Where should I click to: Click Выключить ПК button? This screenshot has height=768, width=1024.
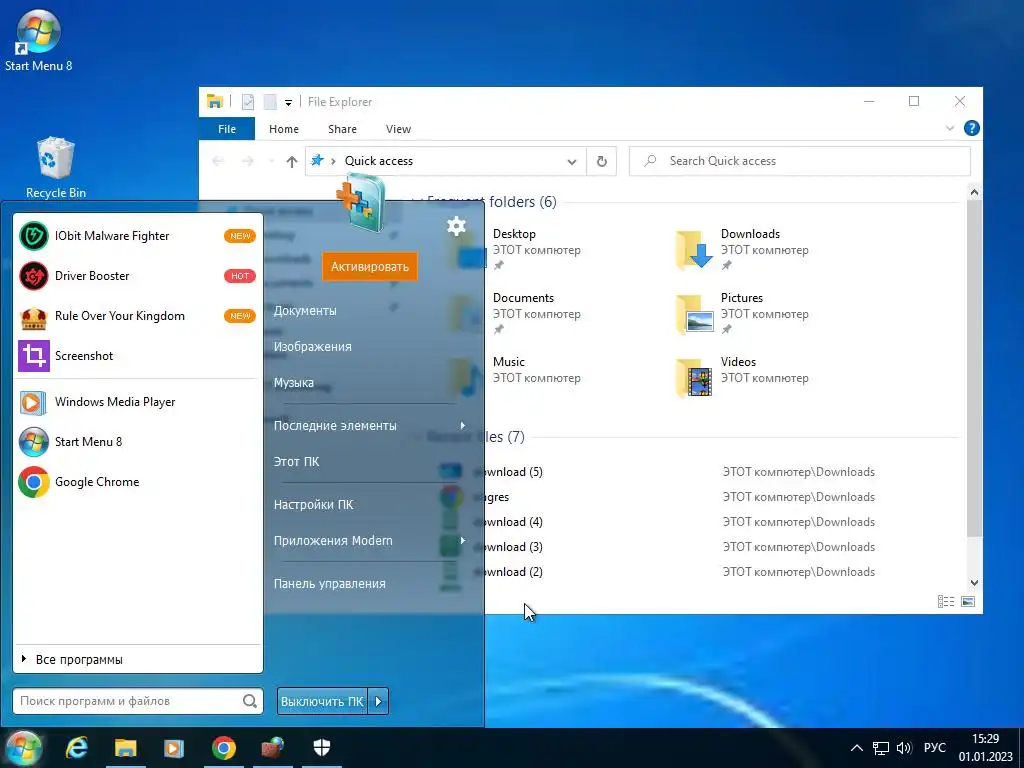[x=323, y=701]
